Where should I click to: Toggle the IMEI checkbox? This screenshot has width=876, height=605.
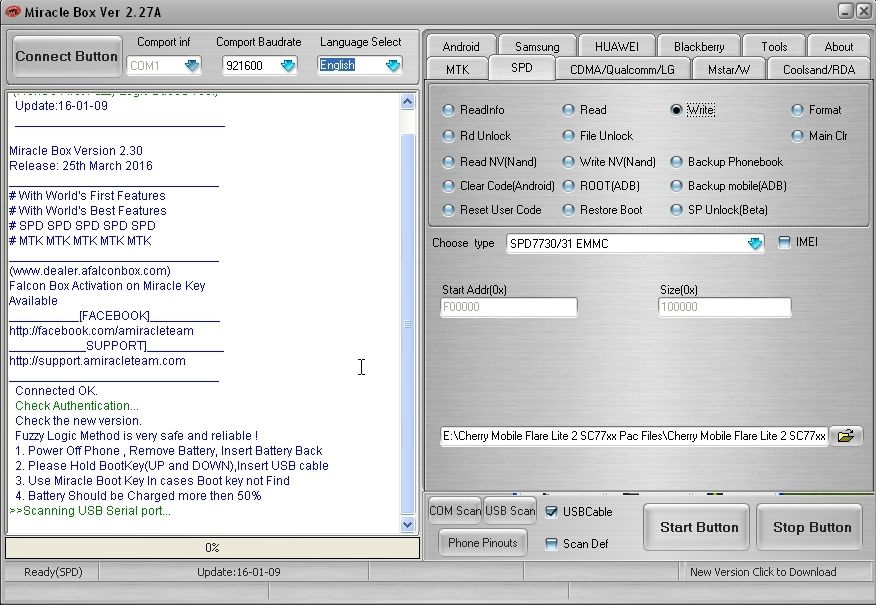784,242
